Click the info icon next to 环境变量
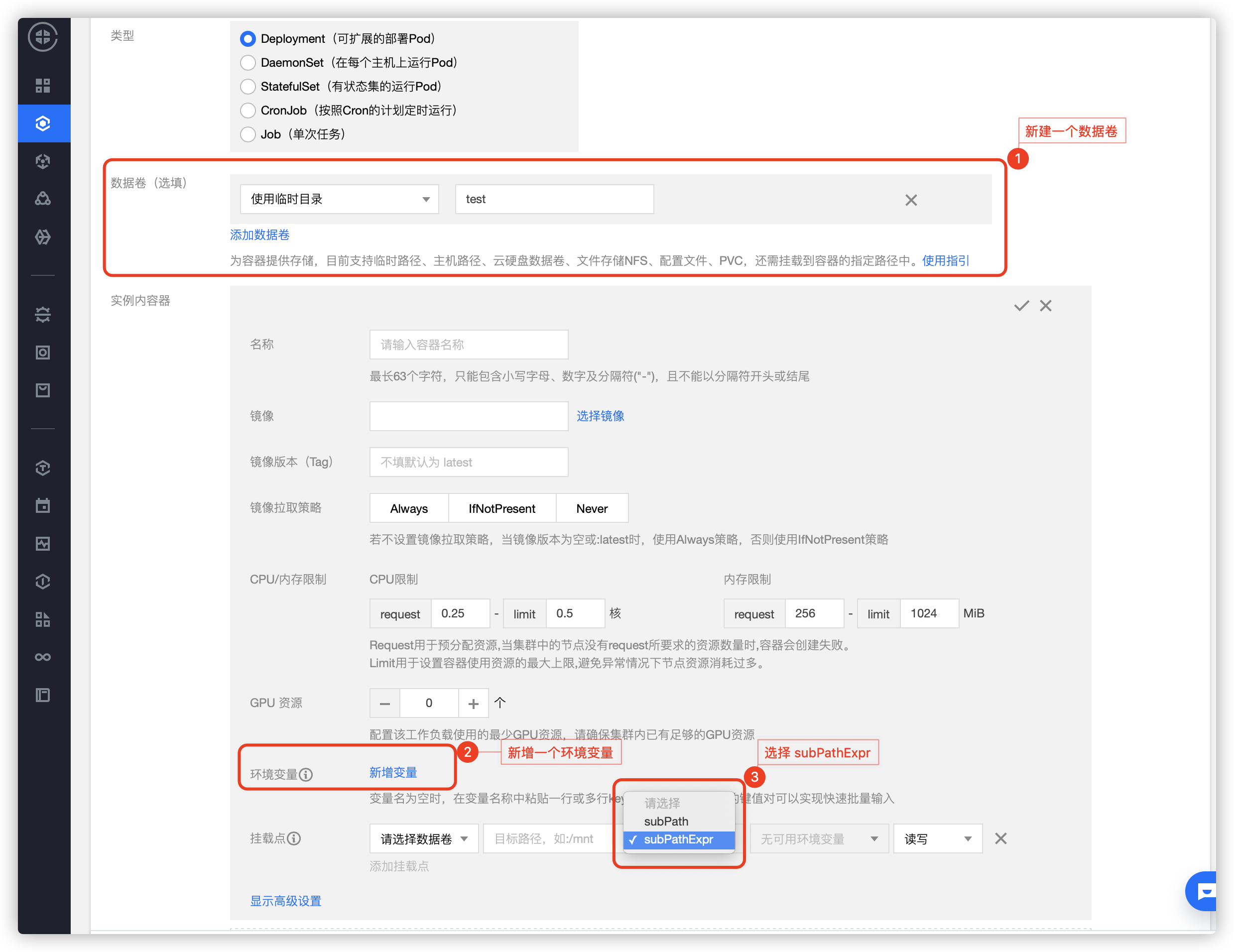This screenshot has width=1234, height=952. [306, 774]
